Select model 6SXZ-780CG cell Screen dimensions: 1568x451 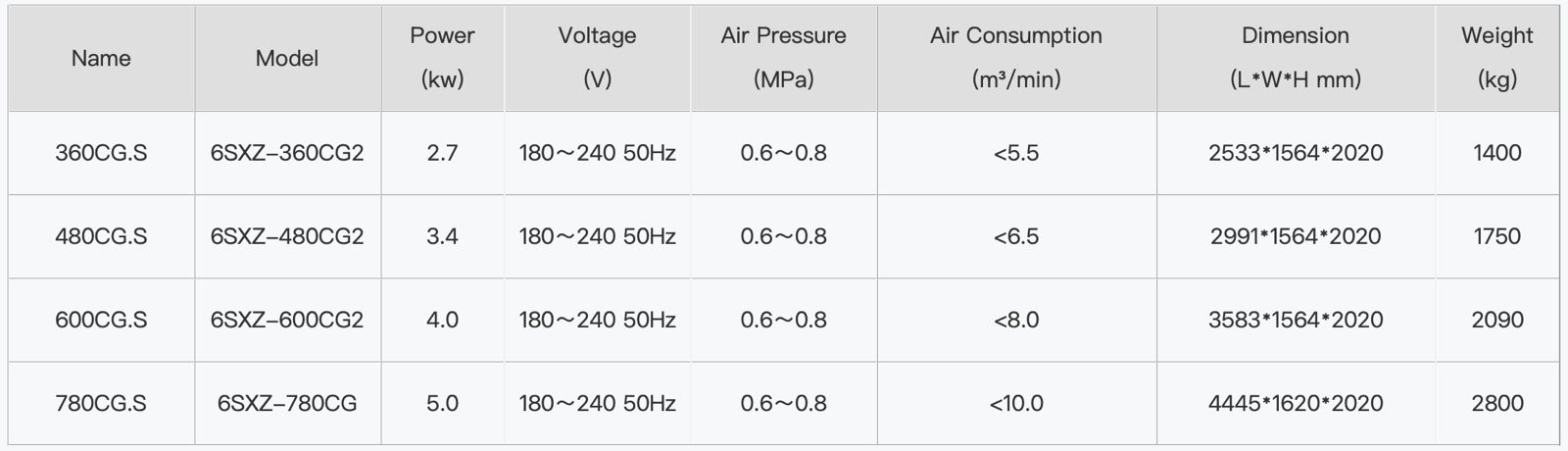(286, 403)
